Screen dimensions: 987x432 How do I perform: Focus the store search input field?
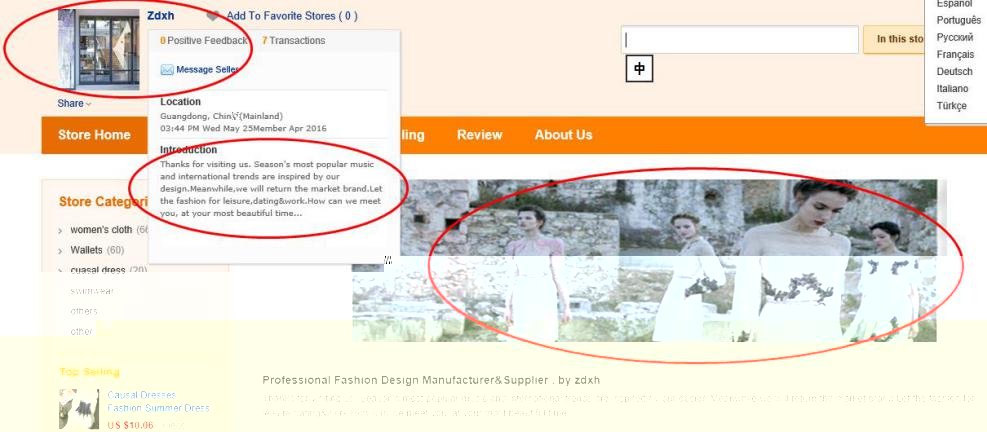click(x=740, y=40)
